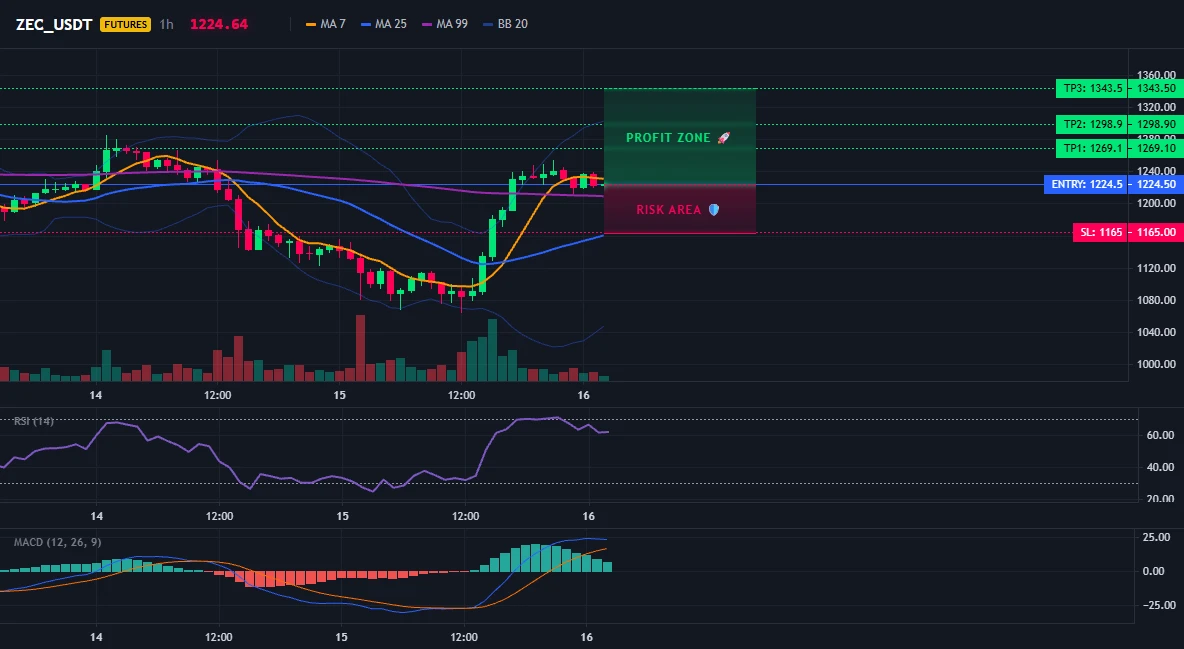
Task: Click the TP2: 1298.9 target label
Action: click(x=1091, y=124)
